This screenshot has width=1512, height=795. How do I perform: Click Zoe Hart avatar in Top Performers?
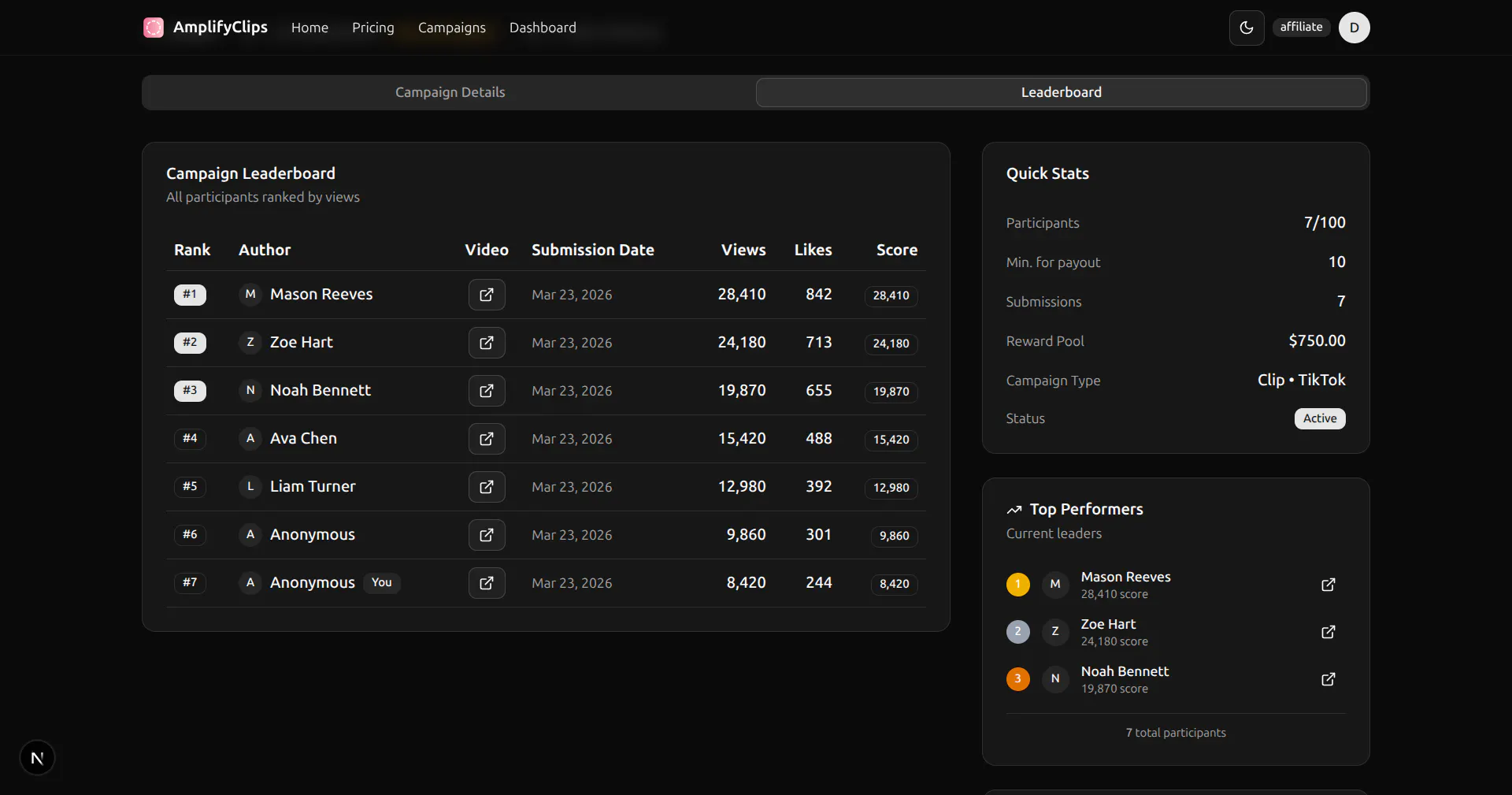click(x=1055, y=632)
